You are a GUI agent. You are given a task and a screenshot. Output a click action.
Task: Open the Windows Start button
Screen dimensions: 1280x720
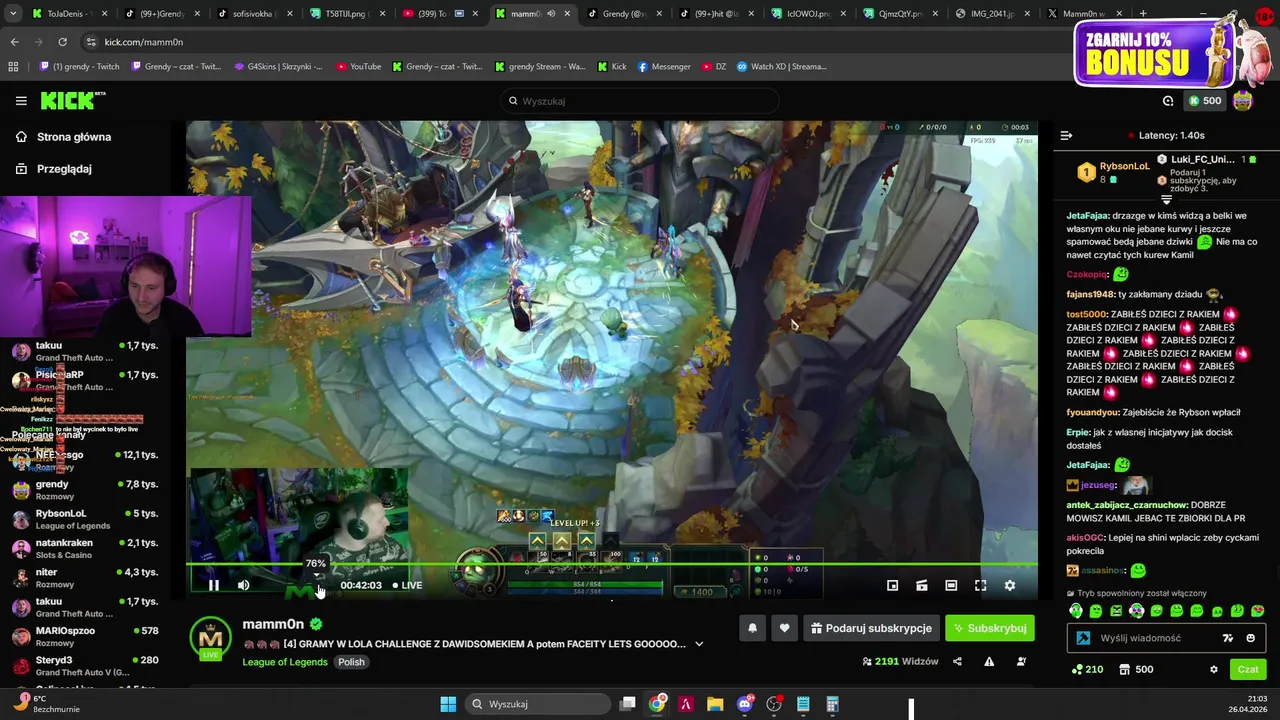point(448,704)
